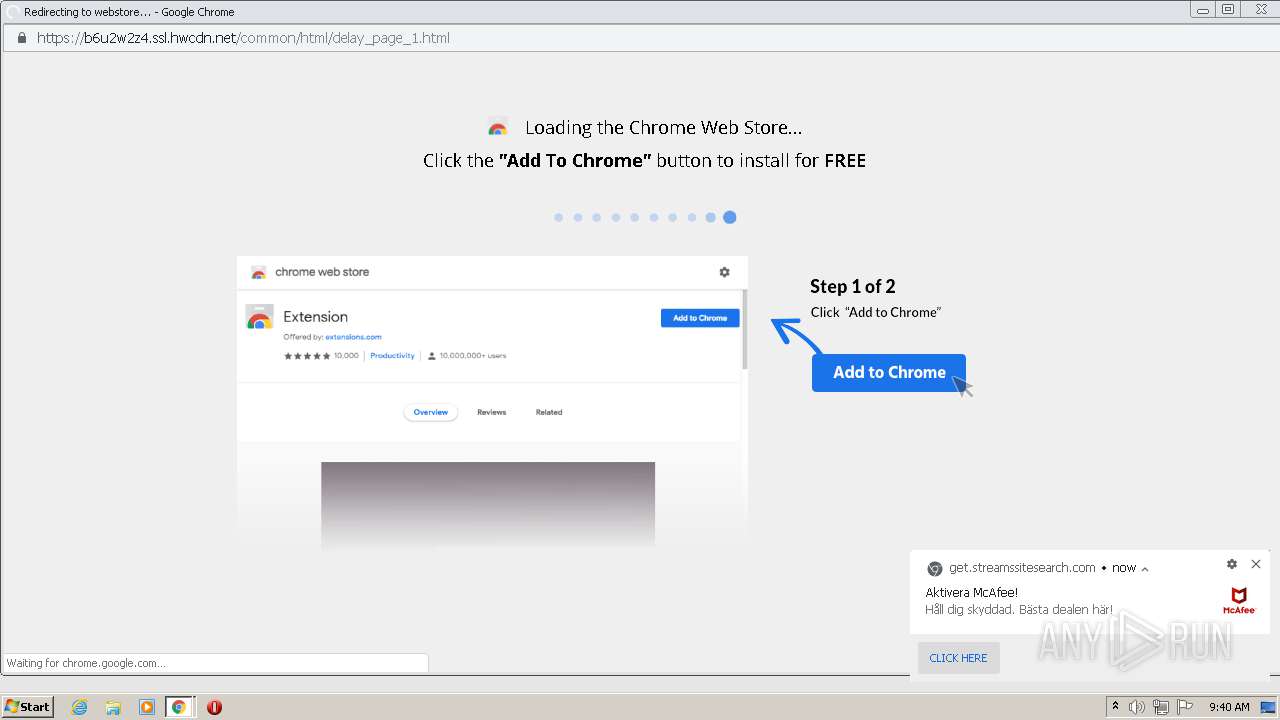
Task: Close the McAfee notification popup
Action: (x=1256, y=564)
